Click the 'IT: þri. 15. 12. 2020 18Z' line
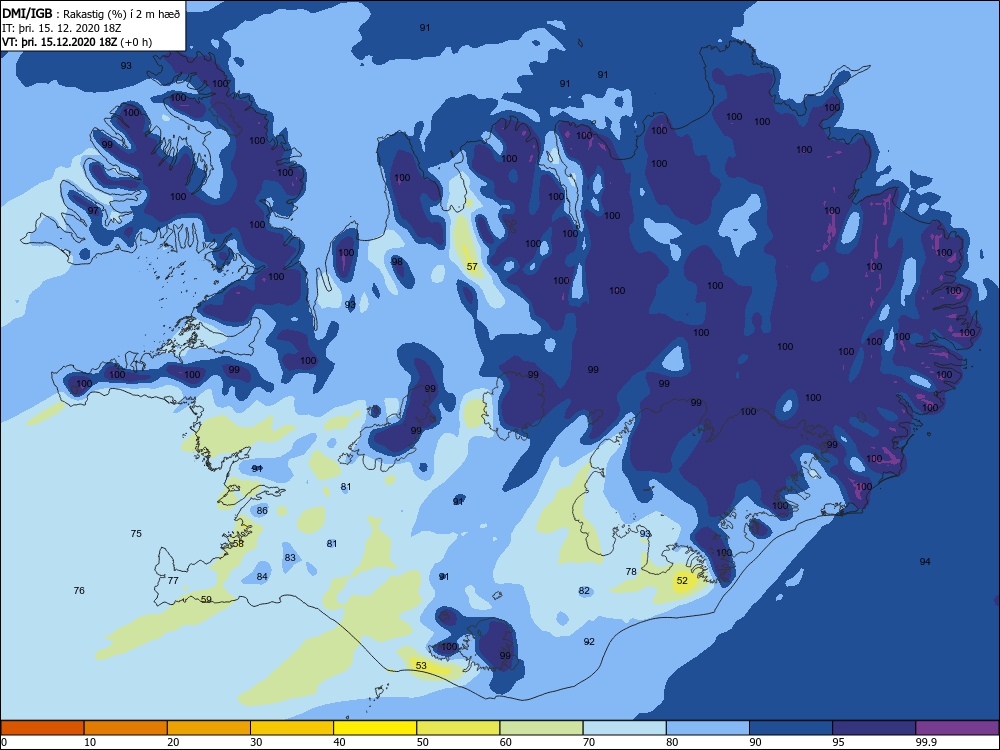This screenshot has height=750, width=1000. pyautogui.click(x=61, y=28)
